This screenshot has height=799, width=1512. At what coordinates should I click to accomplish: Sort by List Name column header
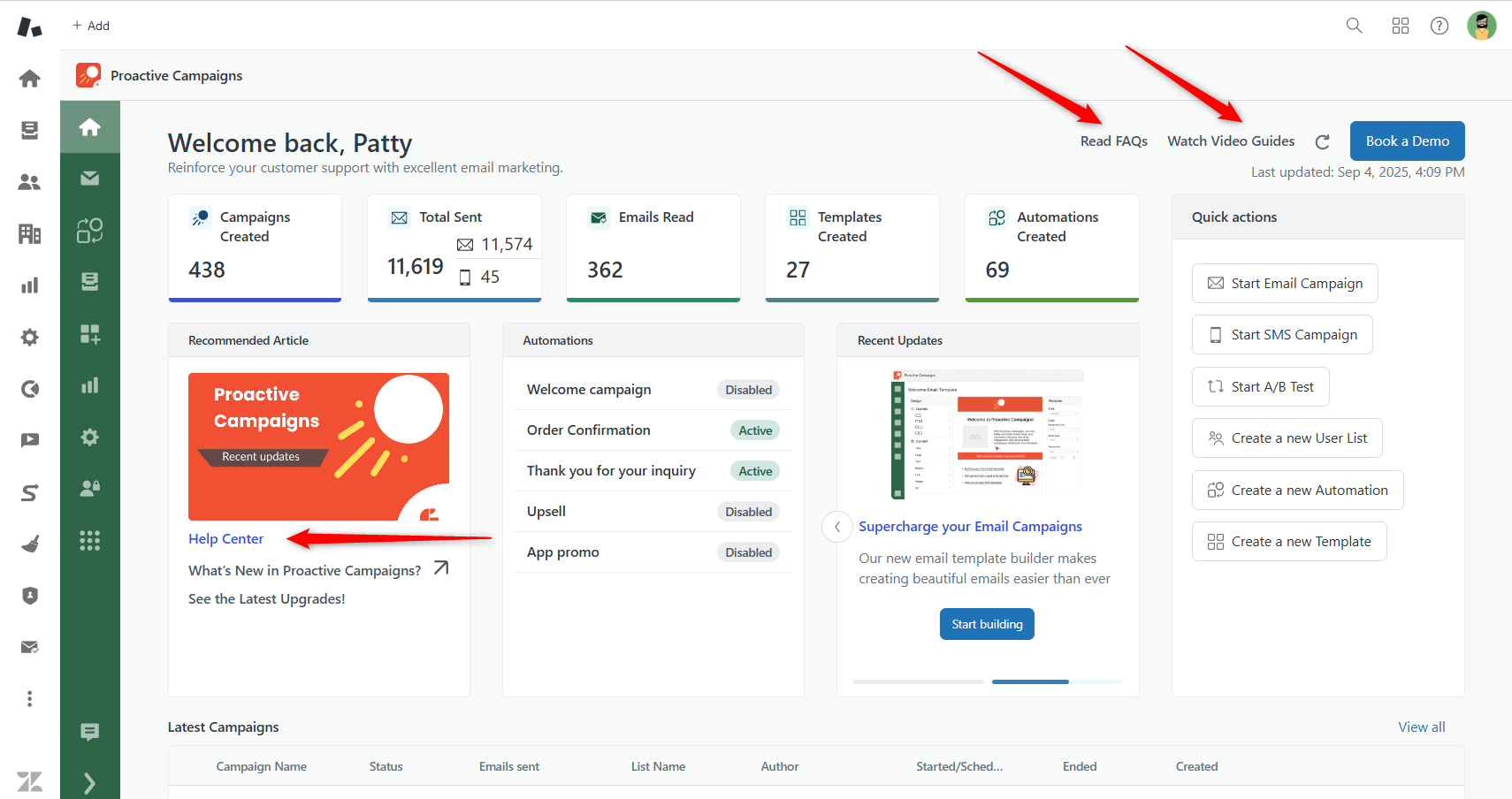(658, 767)
